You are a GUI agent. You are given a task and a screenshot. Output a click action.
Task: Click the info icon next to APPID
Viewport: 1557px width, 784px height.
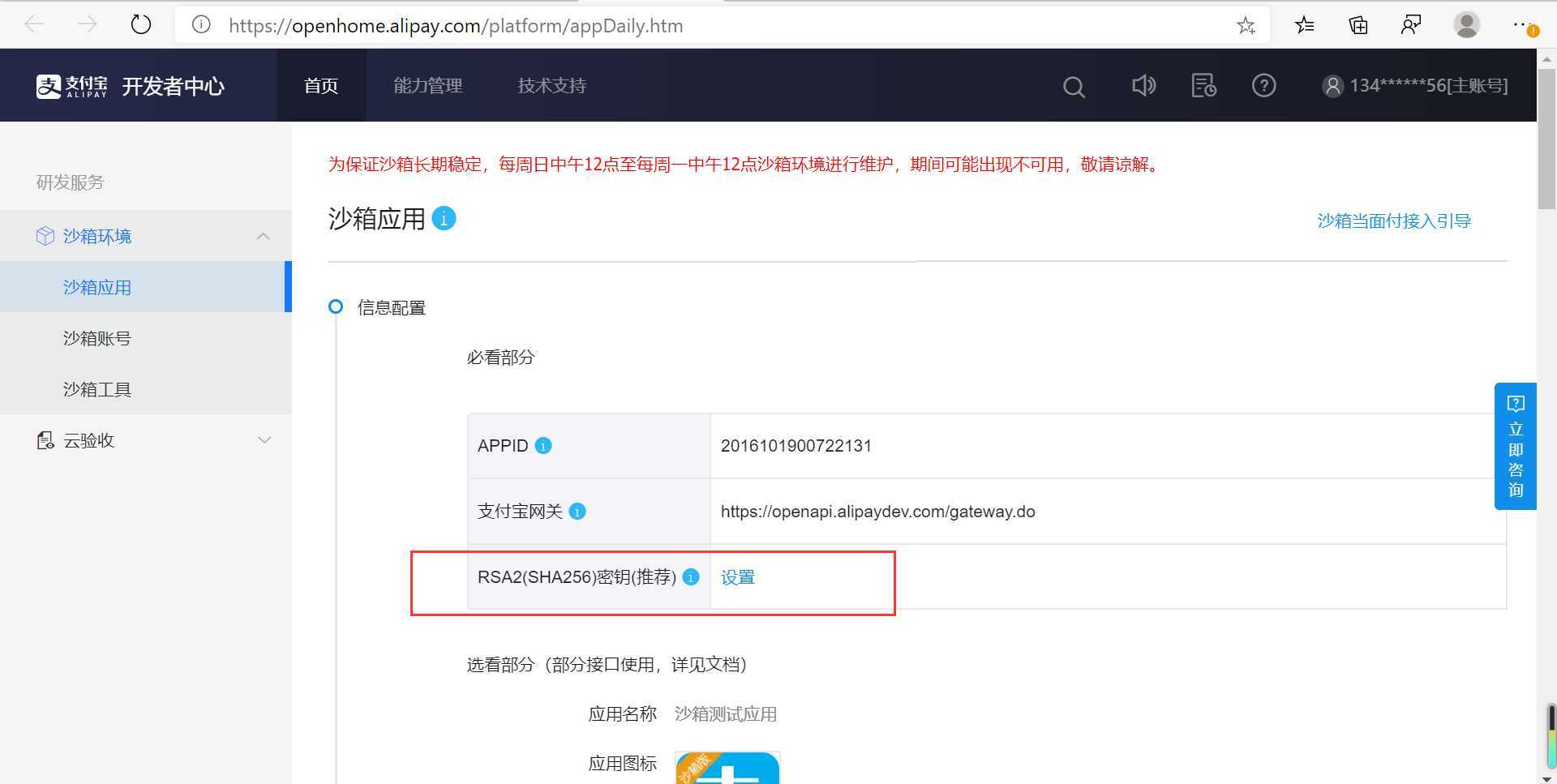tap(543, 445)
